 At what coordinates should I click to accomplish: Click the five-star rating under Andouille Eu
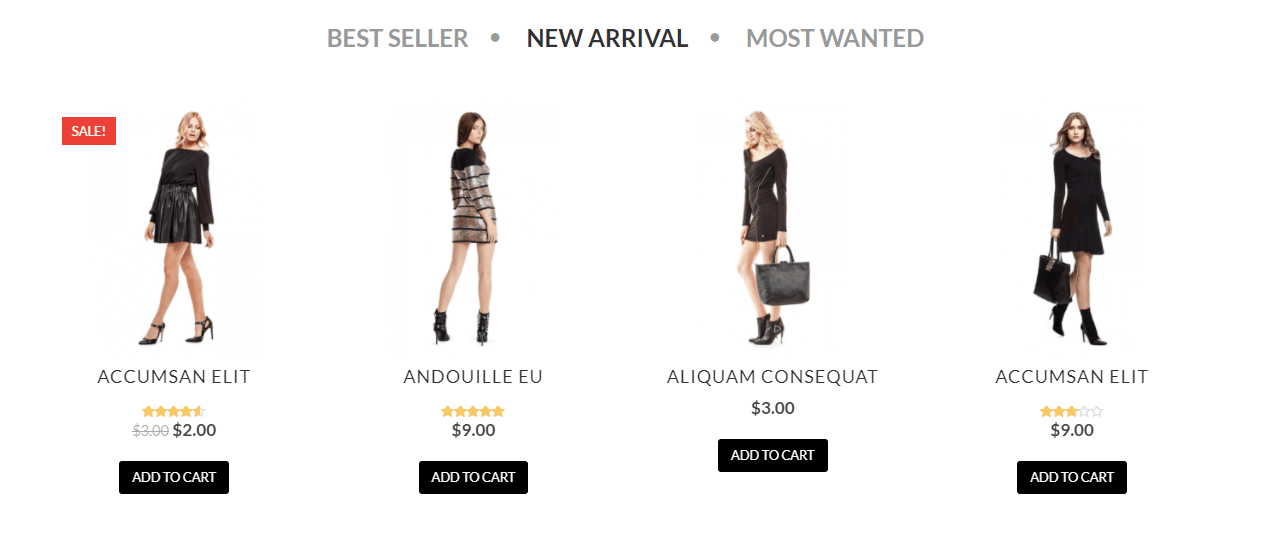point(473,411)
